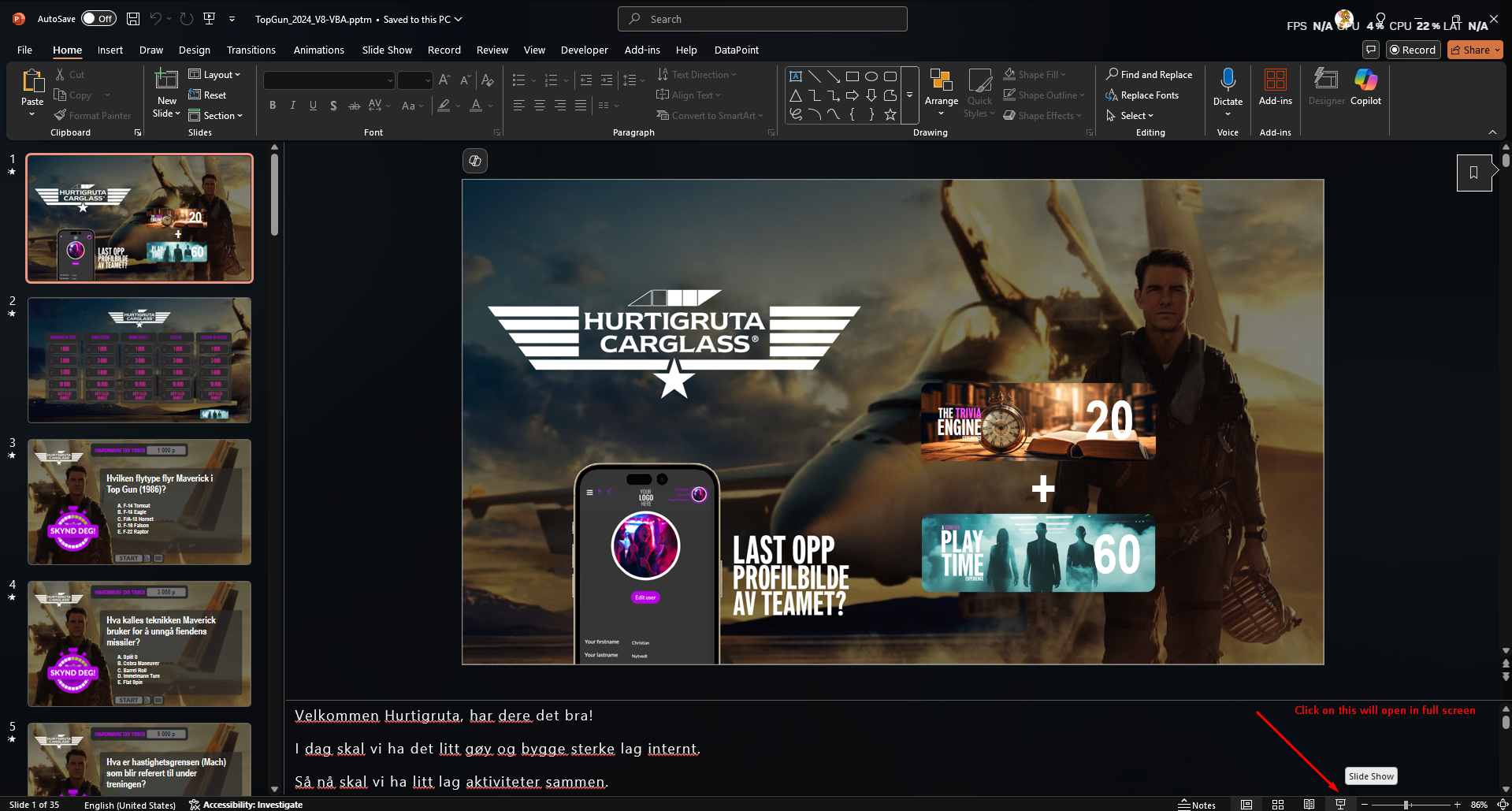1512x811 pixels.
Task: Click the Reset slide button
Action: [207, 95]
